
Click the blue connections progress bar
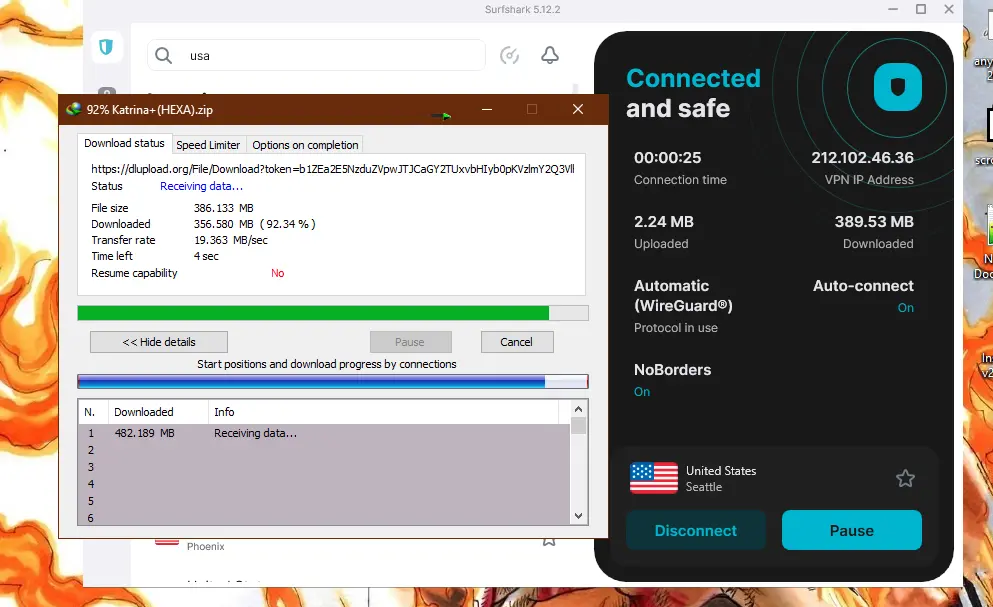tap(332, 381)
